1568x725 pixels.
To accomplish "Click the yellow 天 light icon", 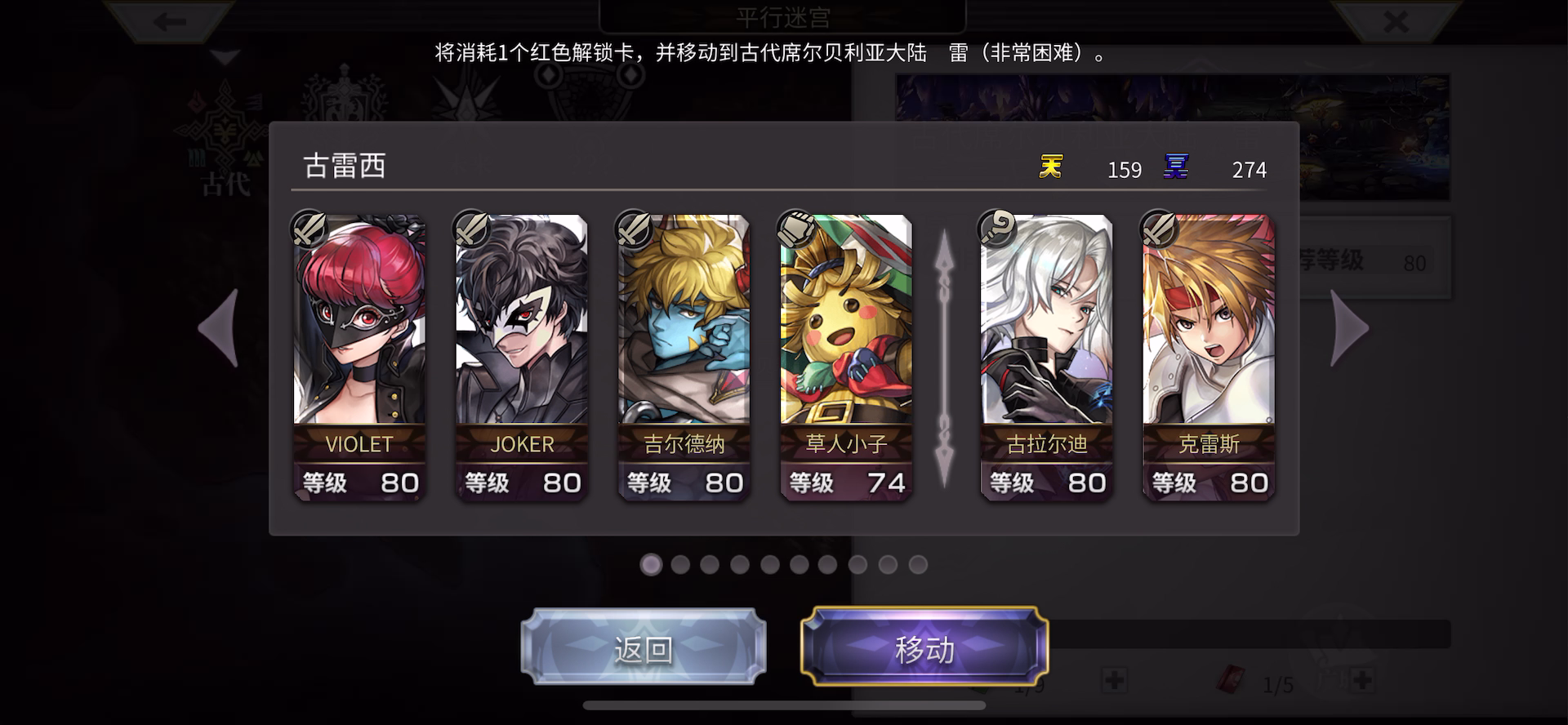I will point(1051,167).
